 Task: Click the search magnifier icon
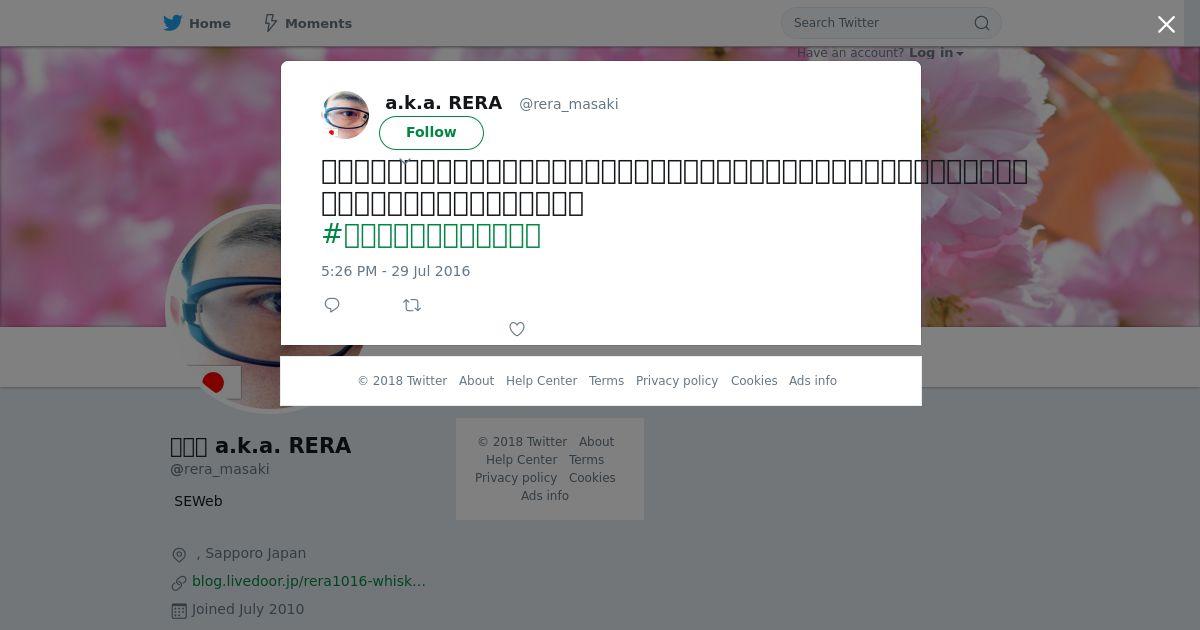pyautogui.click(x=982, y=23)
